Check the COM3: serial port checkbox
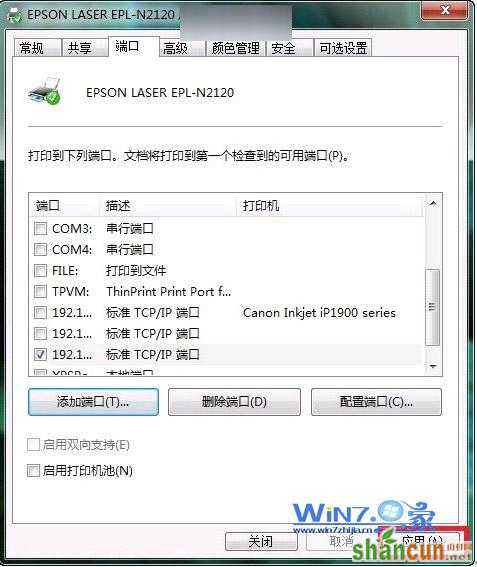The height and width of the screenshot is (567, 477). coord(41,229)
